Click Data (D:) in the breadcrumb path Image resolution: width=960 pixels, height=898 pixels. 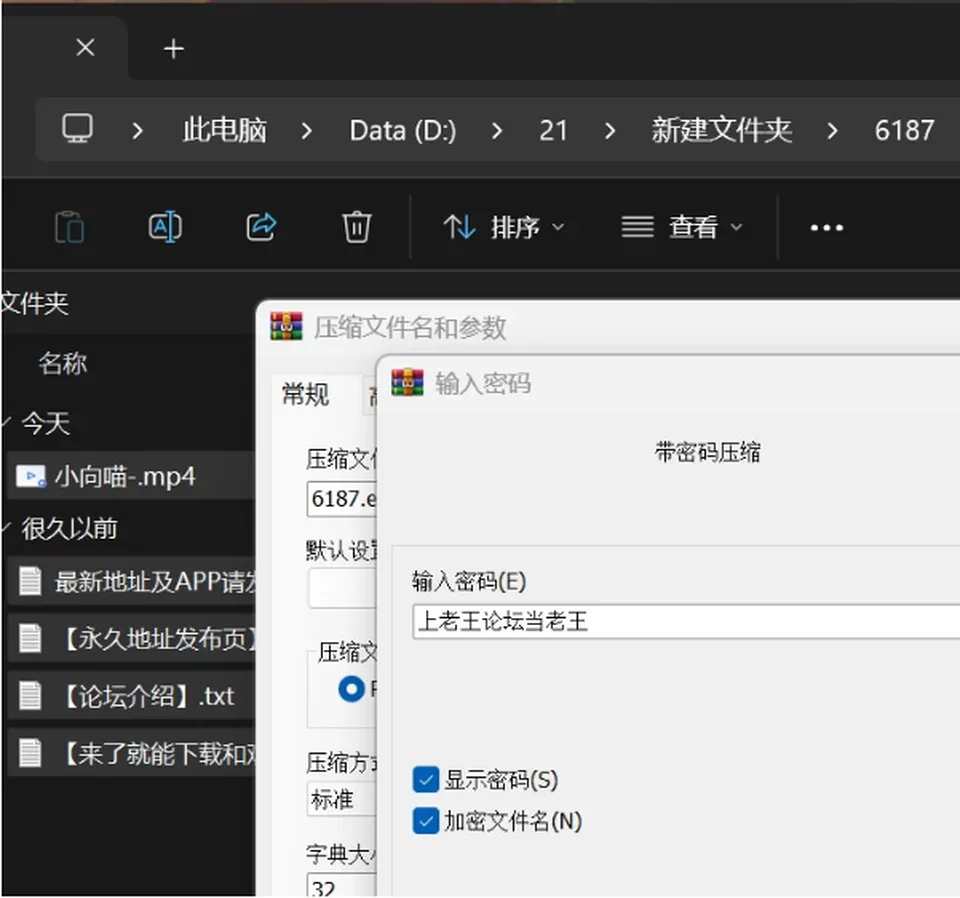403,130
